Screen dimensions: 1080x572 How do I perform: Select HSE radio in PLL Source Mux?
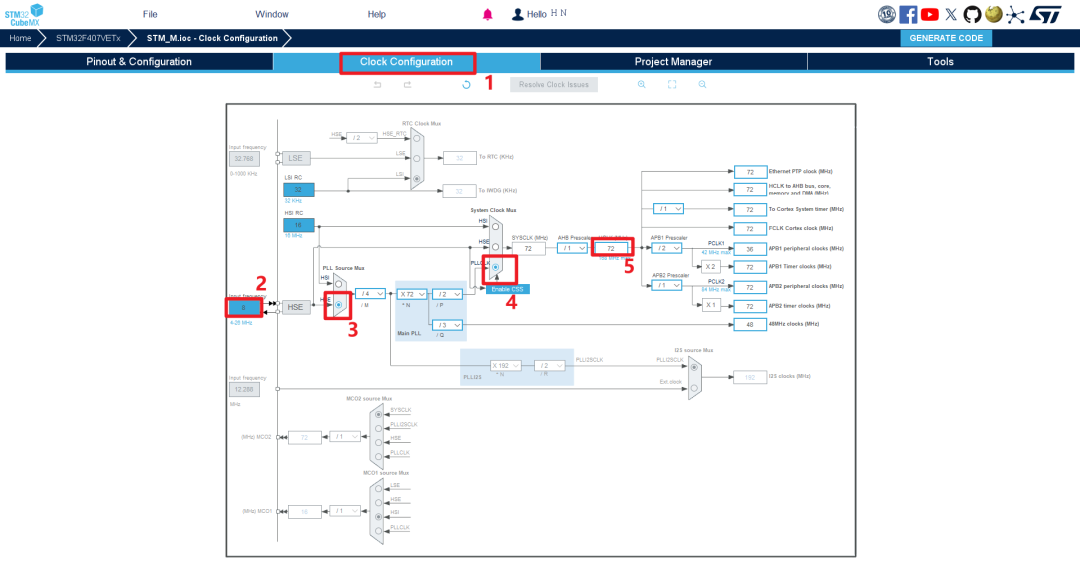coord(338,305)
